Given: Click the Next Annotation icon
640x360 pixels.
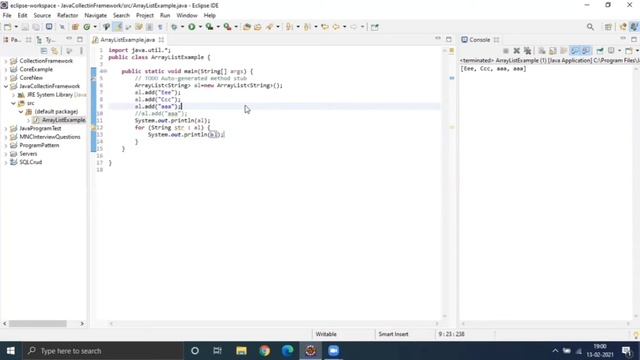Looking at the screenshot, I should click(x=289, y=27).
